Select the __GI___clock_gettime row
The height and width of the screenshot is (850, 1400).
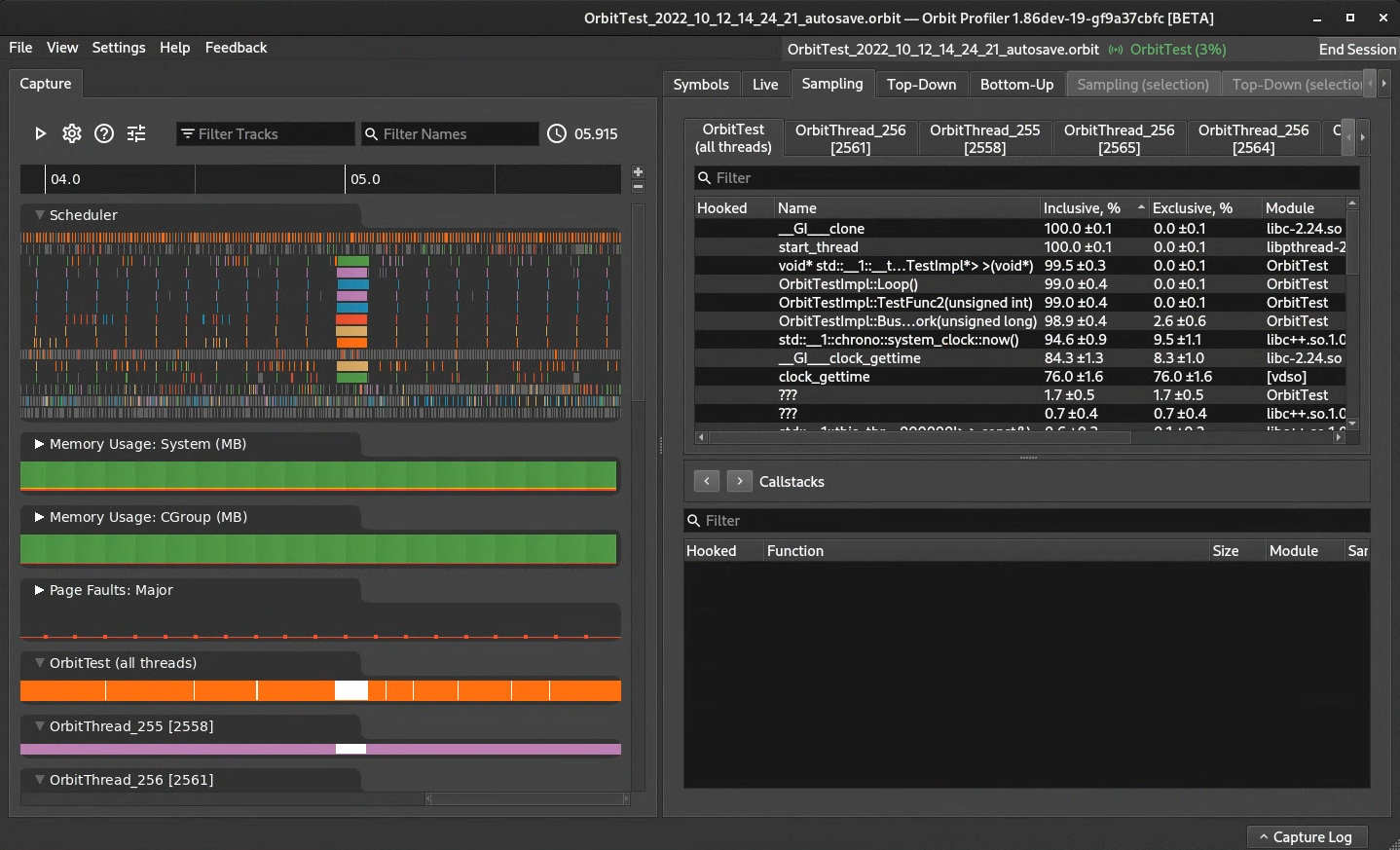[x=1020, y=358]
